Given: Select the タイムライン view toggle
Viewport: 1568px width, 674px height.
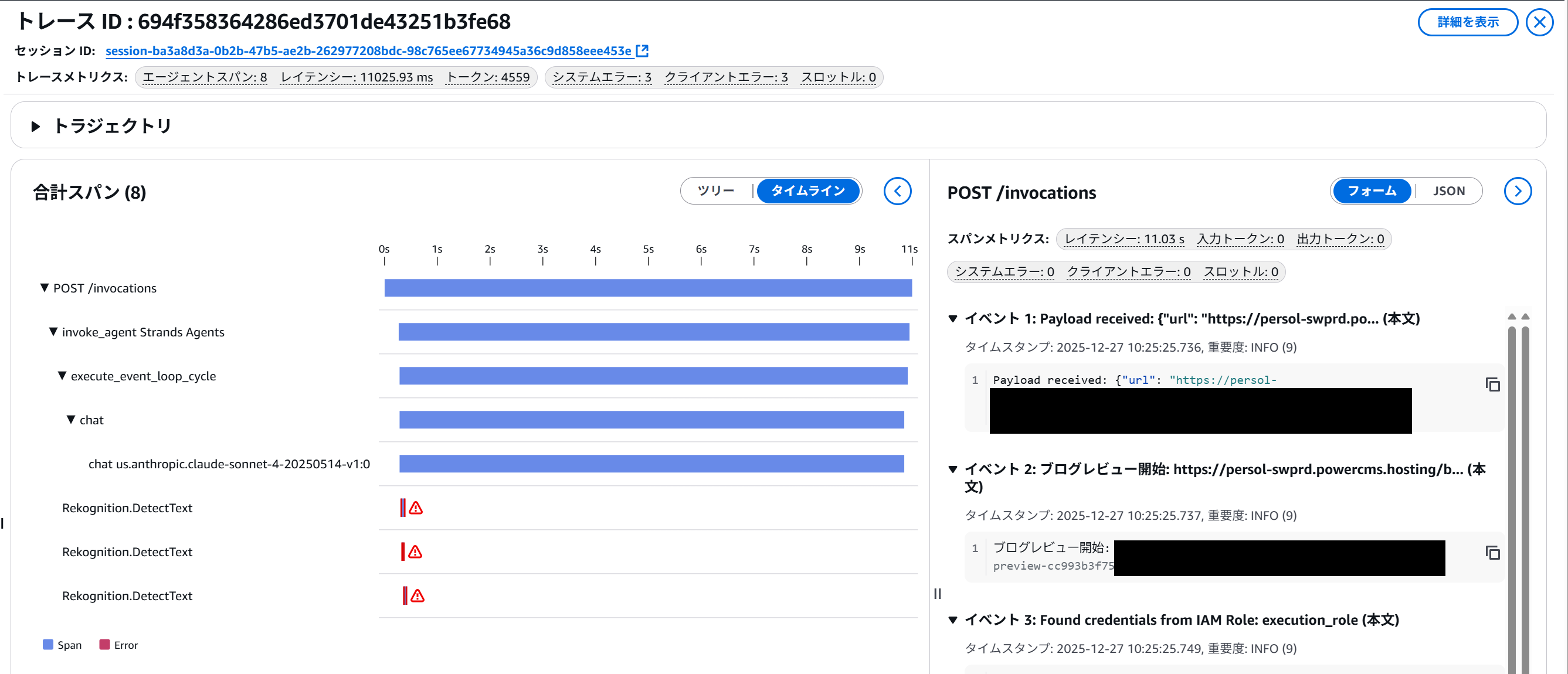Looking at the screenshot, I should point(807,191).
